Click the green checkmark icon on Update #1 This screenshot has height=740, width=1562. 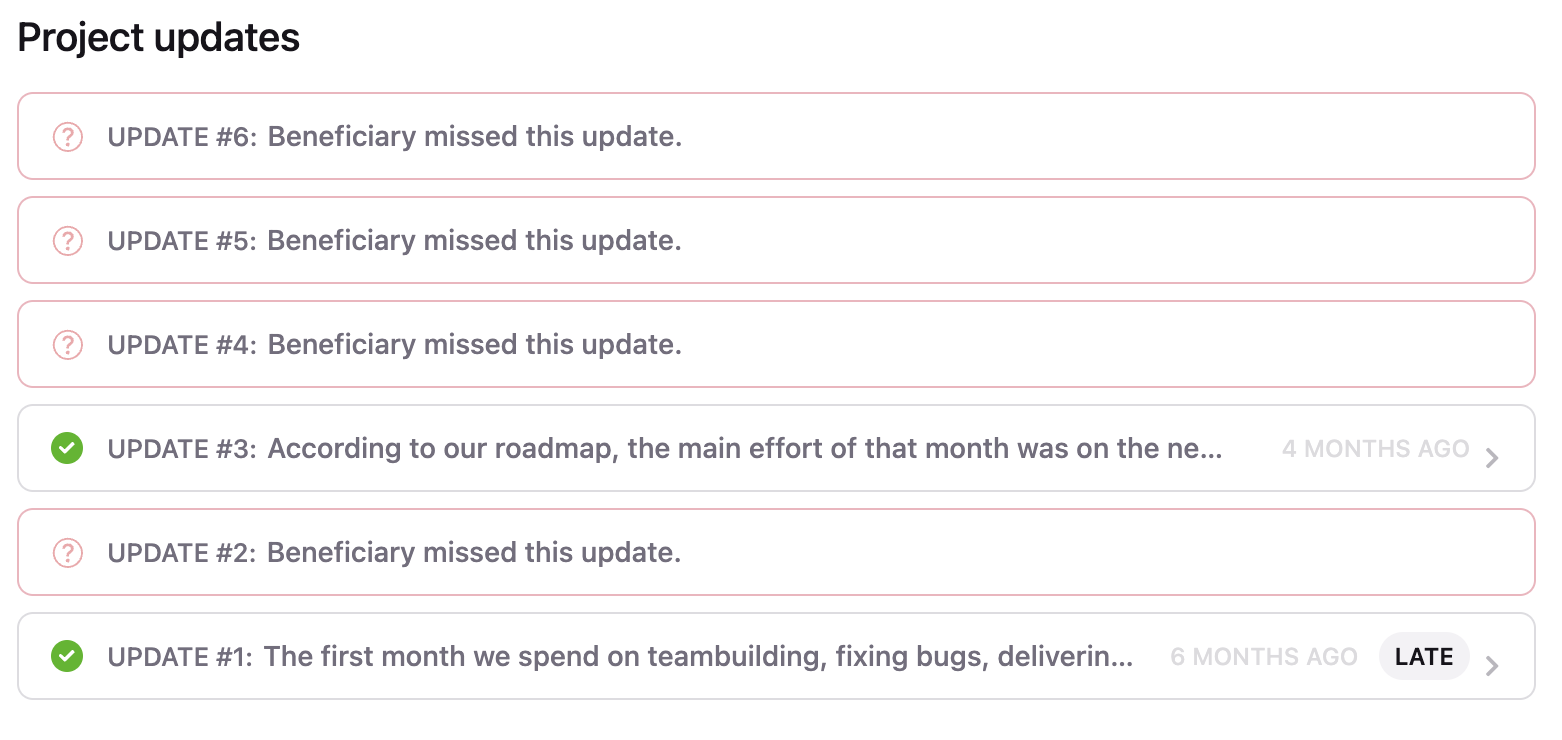pyautogui.click(x=67, y=656)
